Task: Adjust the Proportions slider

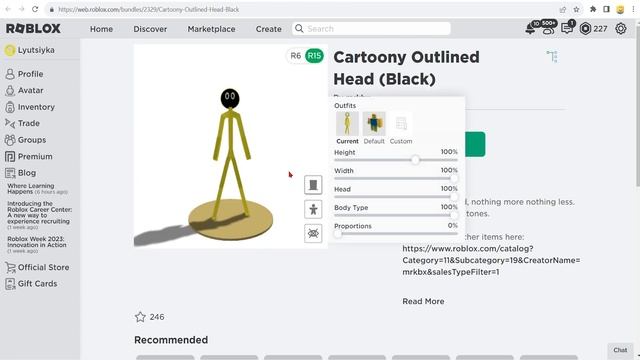Action: point(396,234)
